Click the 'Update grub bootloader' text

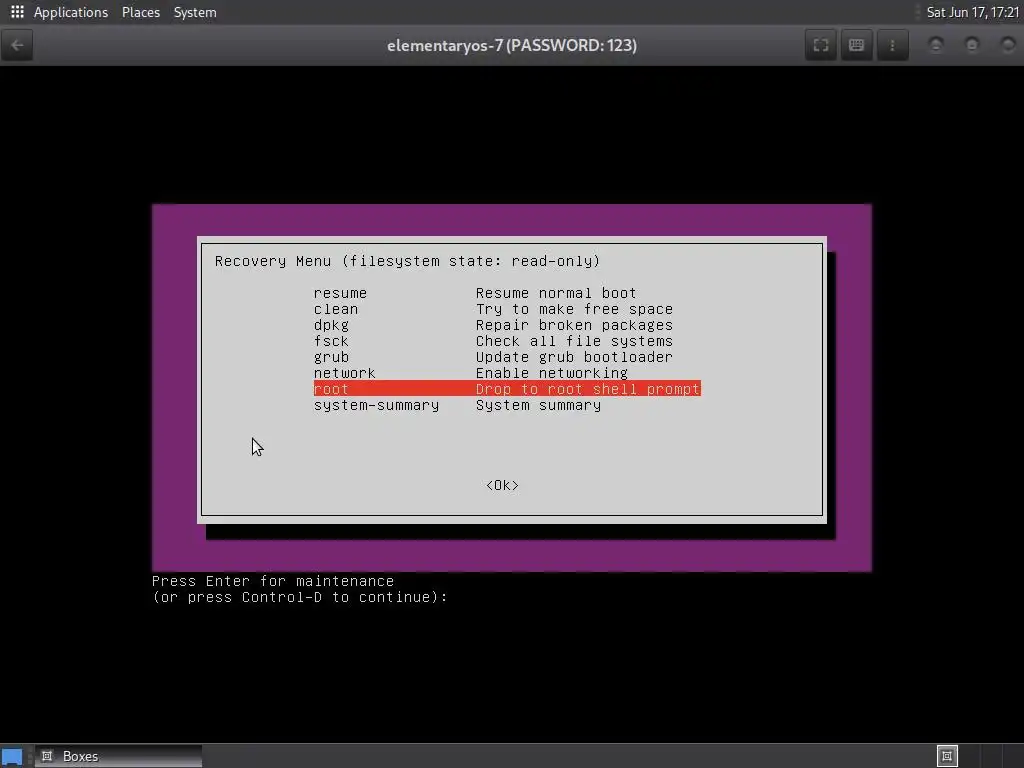574,357
